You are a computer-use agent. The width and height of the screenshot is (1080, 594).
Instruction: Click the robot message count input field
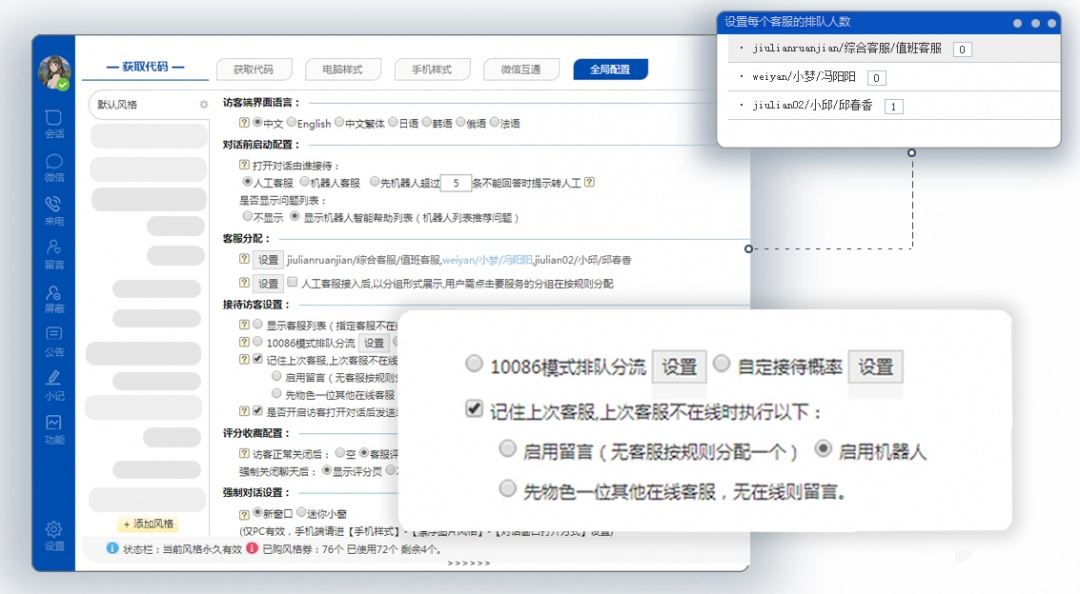pos(457,183)
